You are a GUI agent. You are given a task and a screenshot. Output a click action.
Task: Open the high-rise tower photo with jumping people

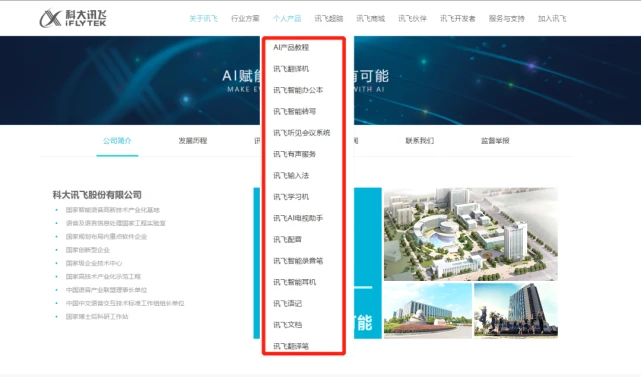pyautogui.click(x=516, y=310)
